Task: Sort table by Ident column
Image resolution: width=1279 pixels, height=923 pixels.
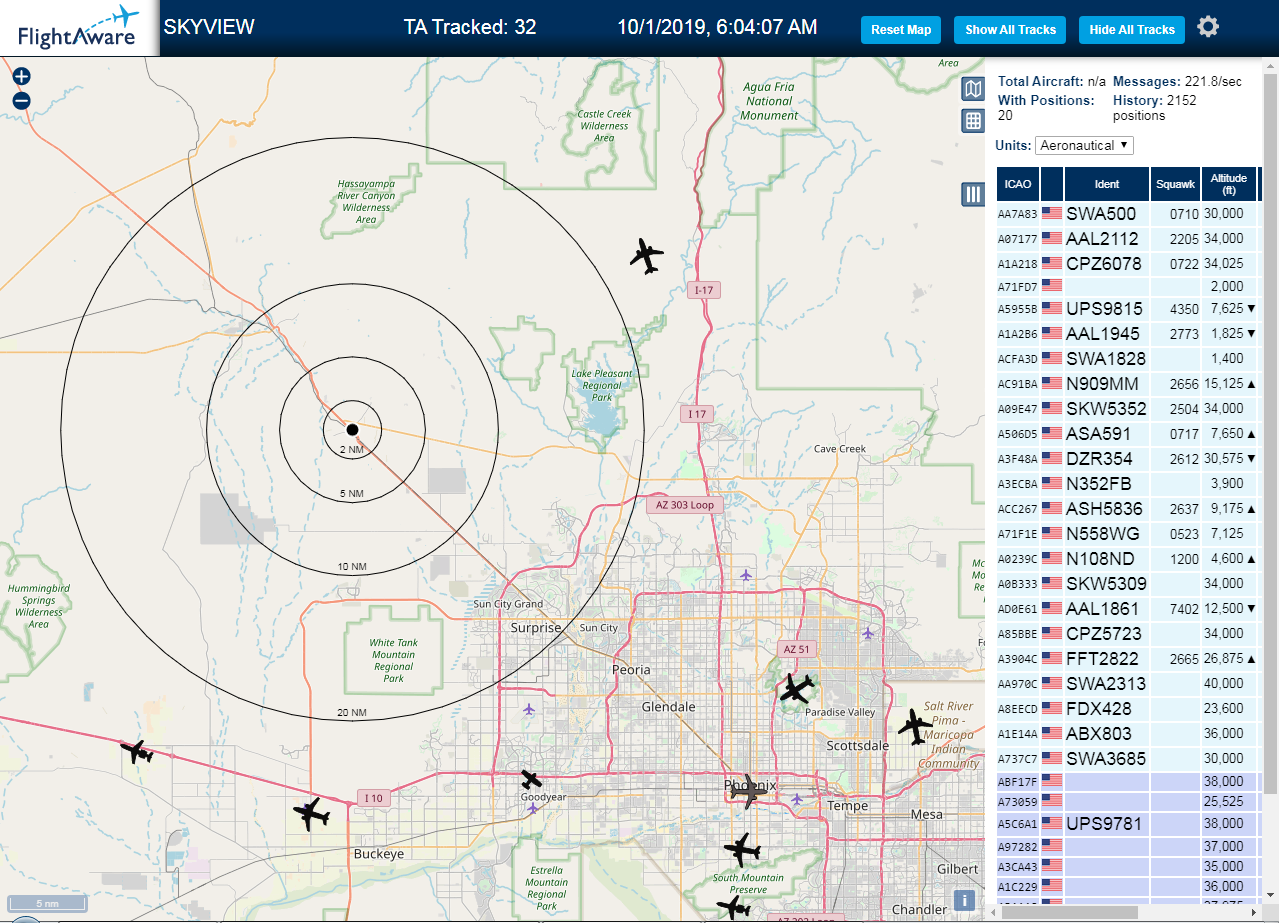Action: (1107, 184)
